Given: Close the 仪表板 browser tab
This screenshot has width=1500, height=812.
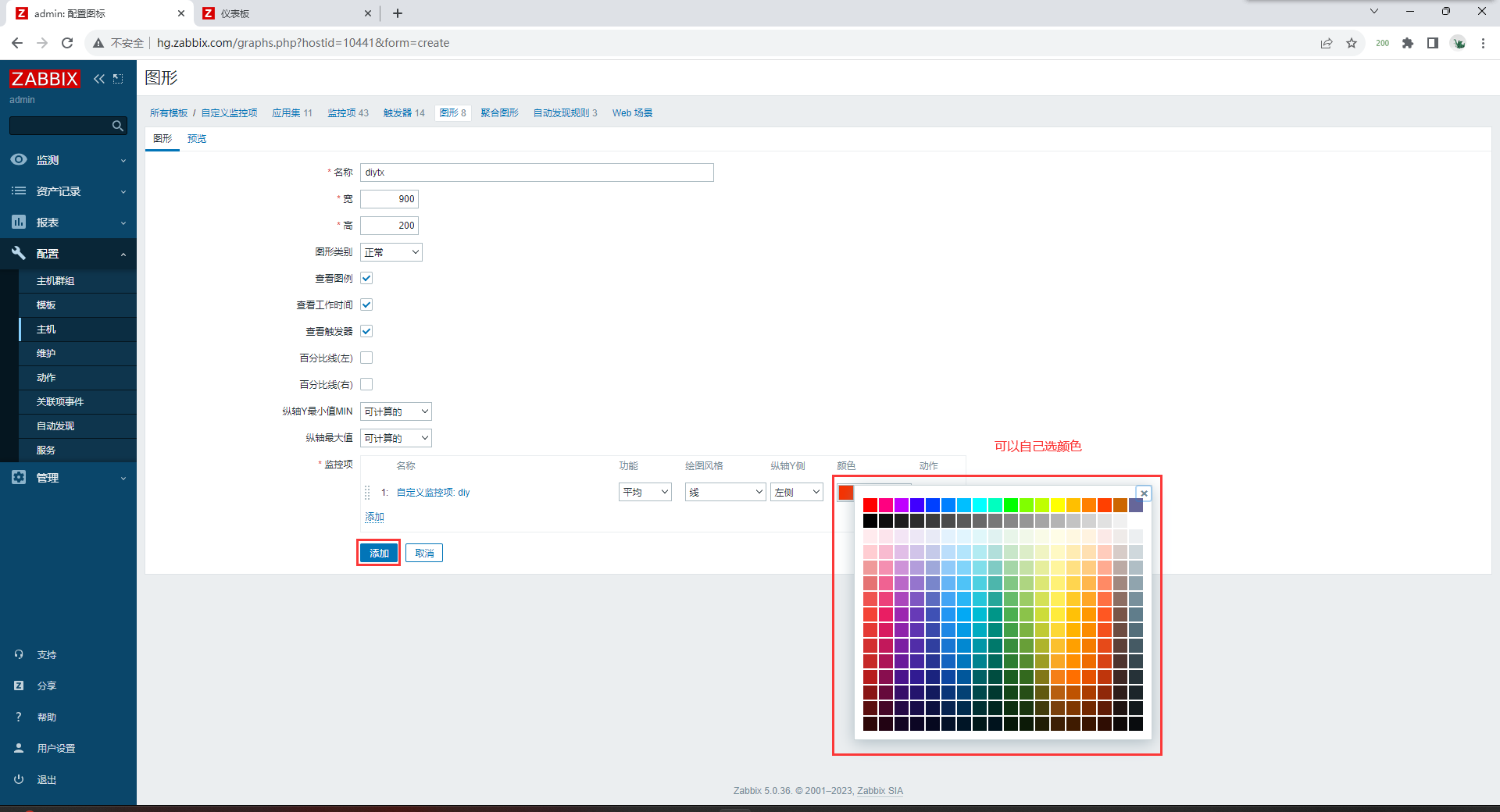Looking at the screenshot, I should pyautogui.click(x=368, y=13).
